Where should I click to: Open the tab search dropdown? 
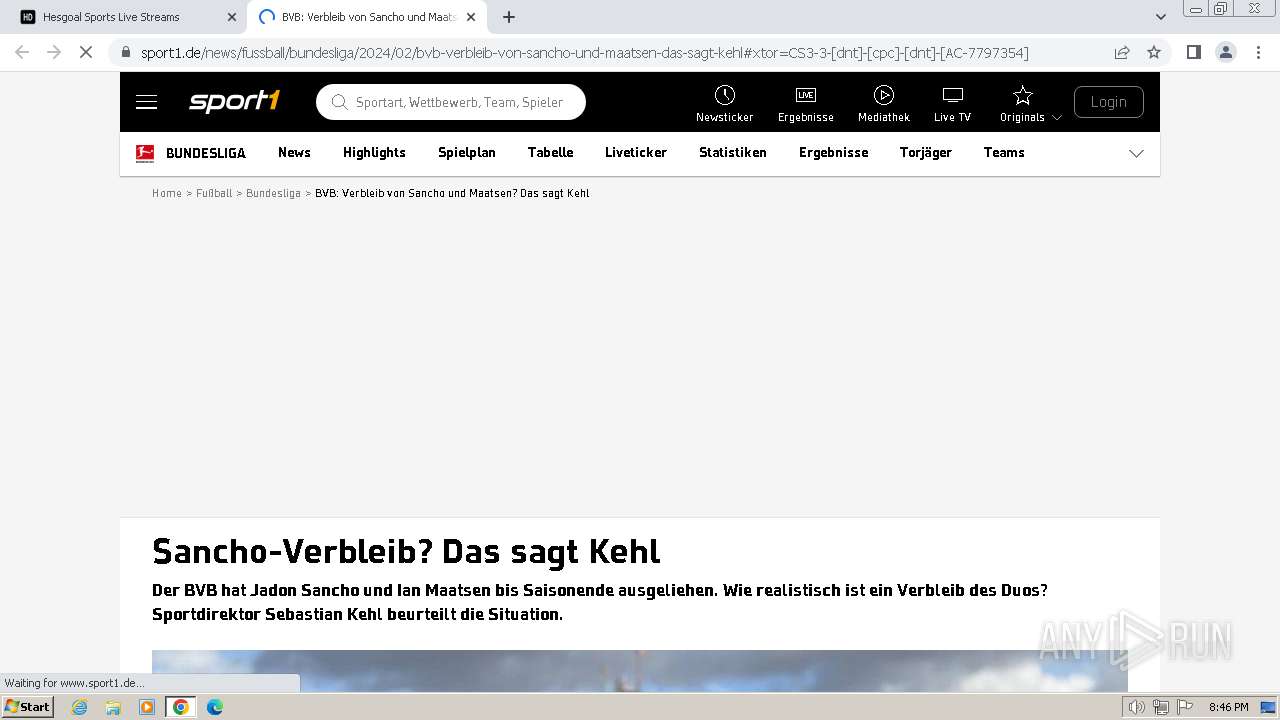click(1161, 17)
